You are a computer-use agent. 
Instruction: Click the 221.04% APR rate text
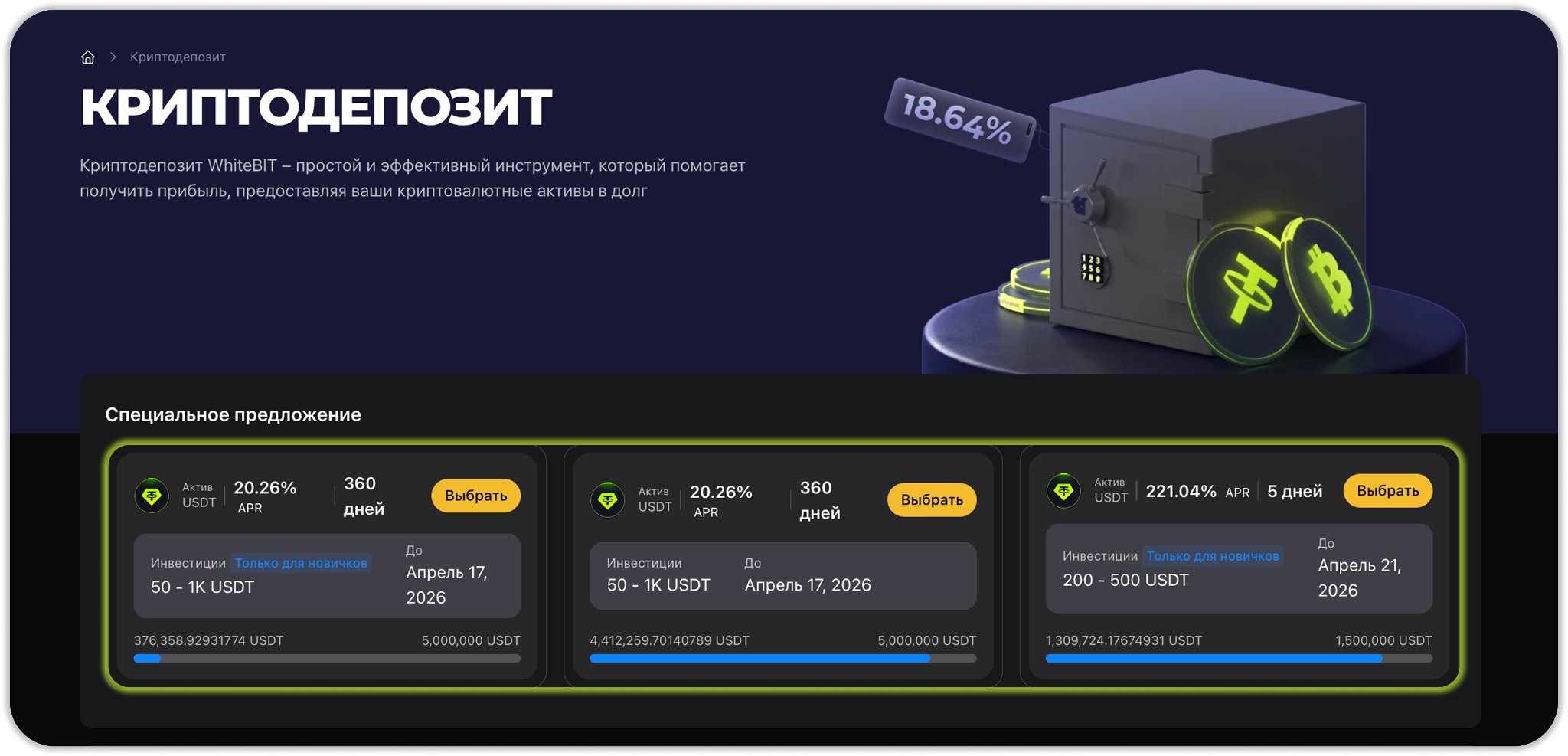pos(1181,492)
